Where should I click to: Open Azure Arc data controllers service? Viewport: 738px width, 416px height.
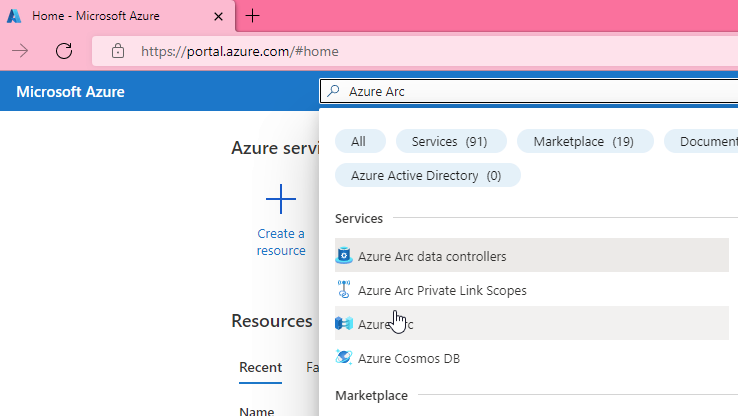pyautogui.click(x=532, y=255)
